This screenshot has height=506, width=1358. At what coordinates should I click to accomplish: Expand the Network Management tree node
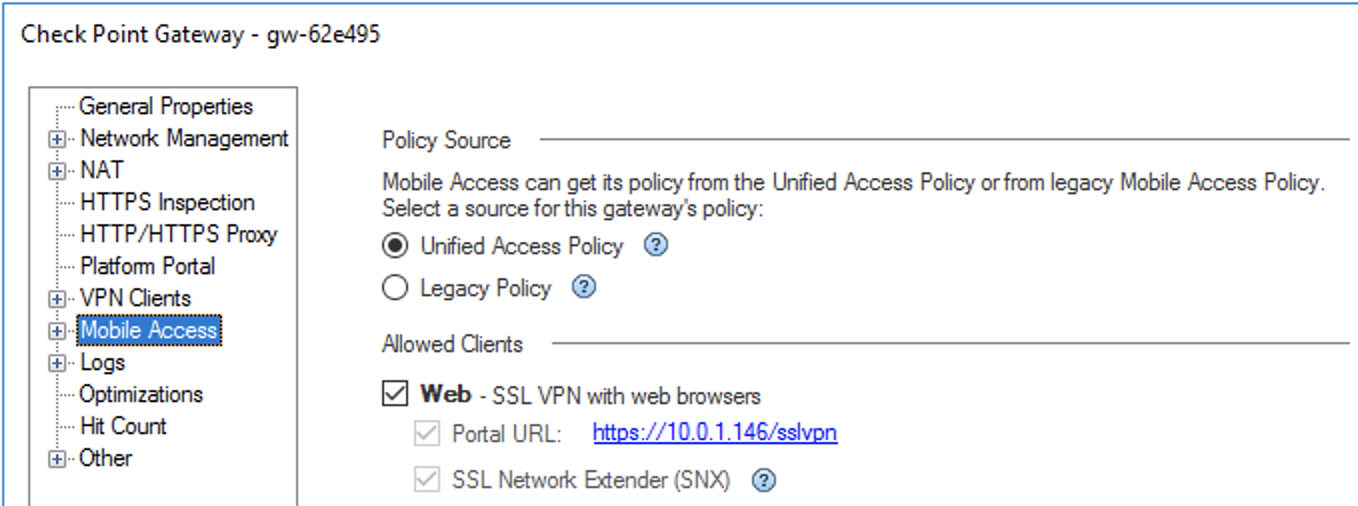coord(57,139)
